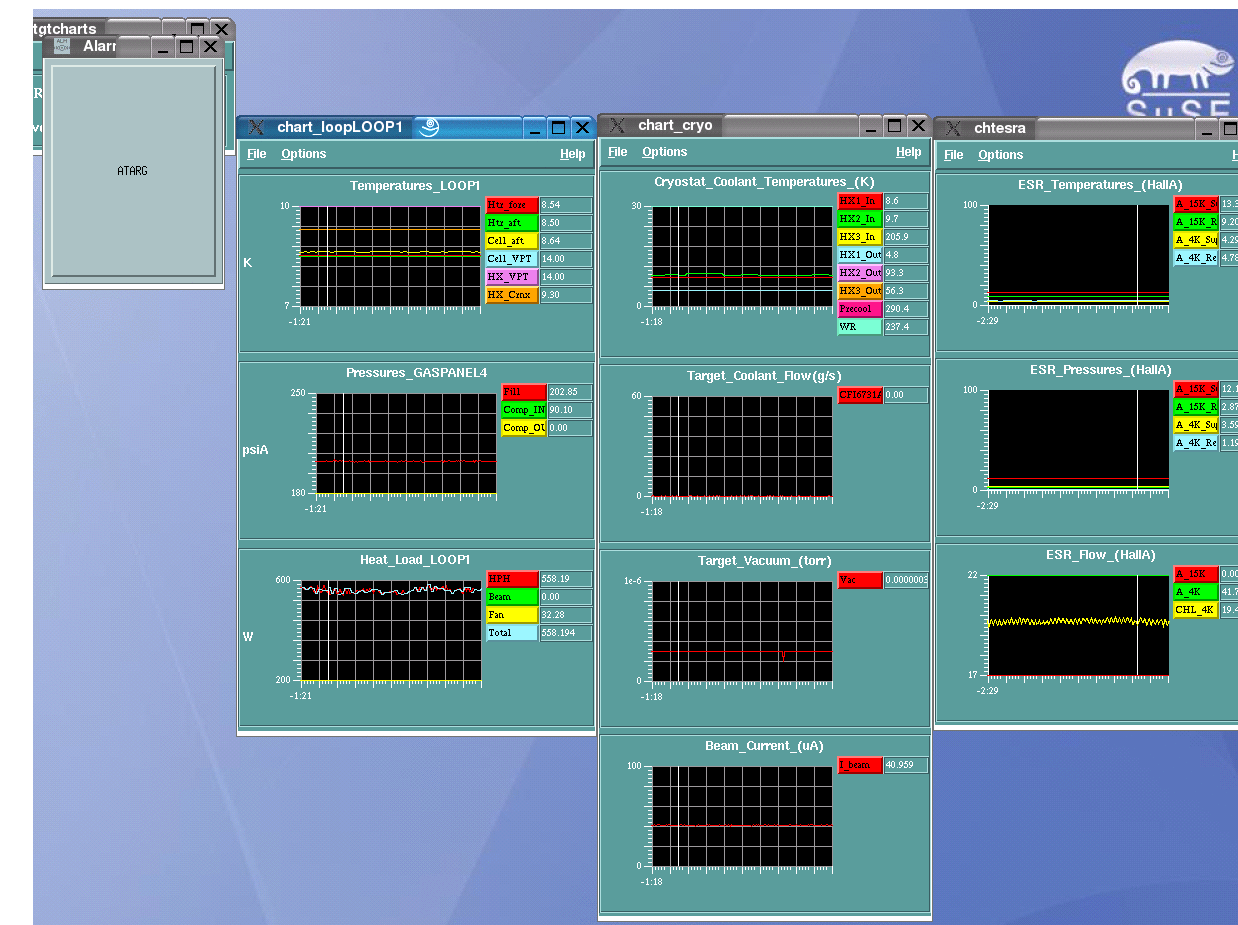The width and height of the screenshot is (1238, 925).
Task: Open Help menu in chart_loopLOOP1 window
Action: 573,154
